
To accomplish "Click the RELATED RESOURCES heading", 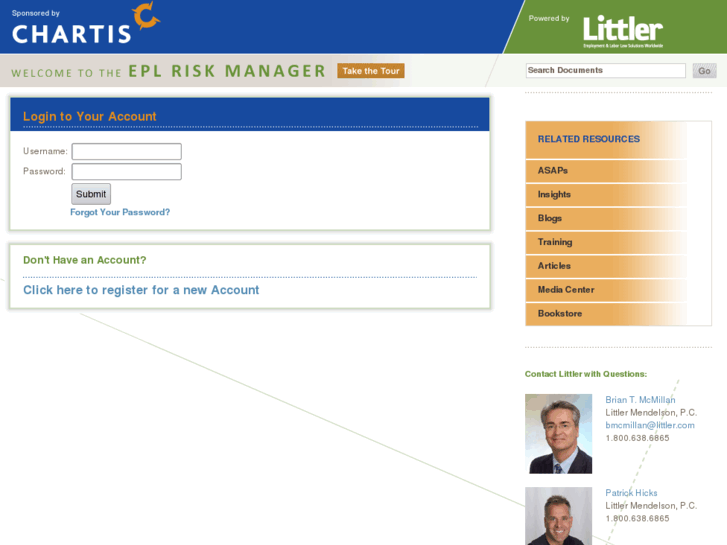I will coord(589,139).
